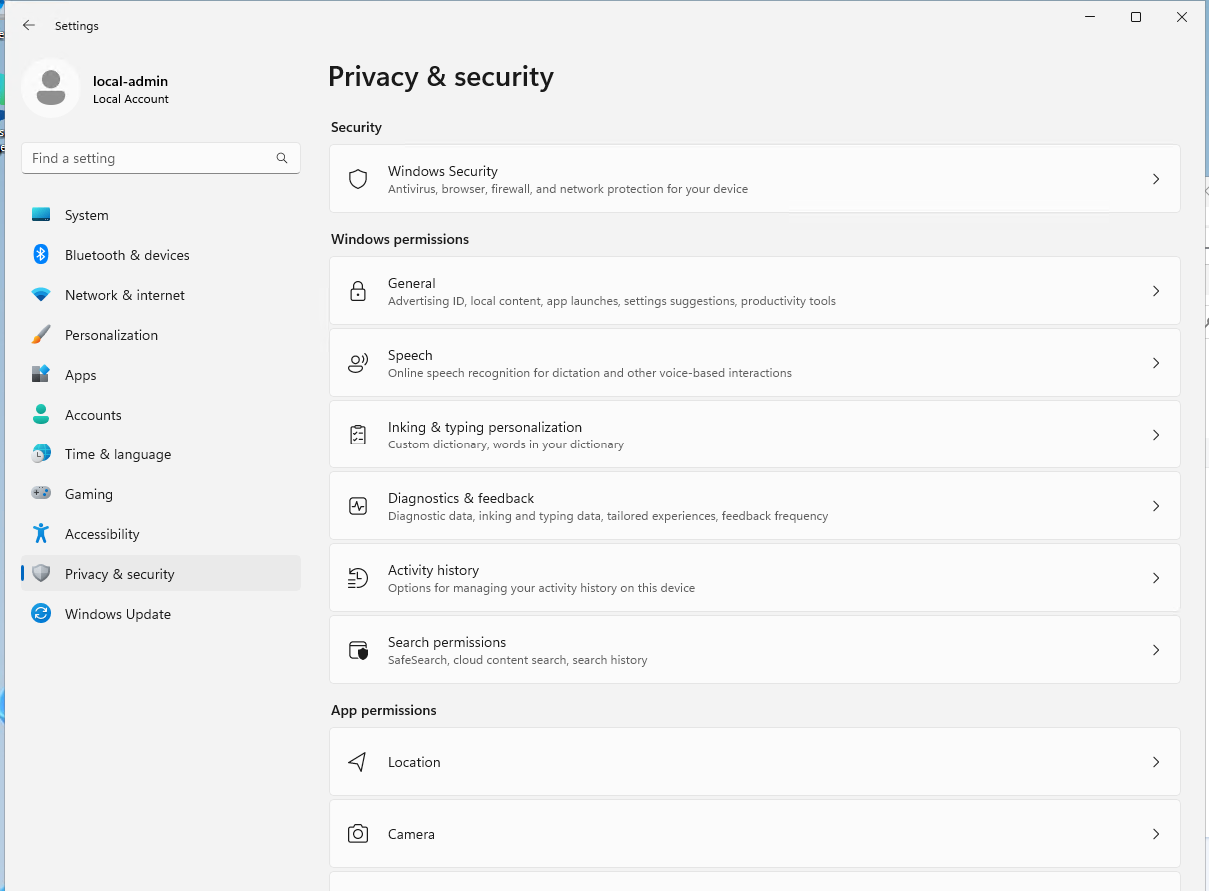The width and height of the screenshot is (1209, 891).
Task: Click the General padlock icon
Action: coord(358,291)
